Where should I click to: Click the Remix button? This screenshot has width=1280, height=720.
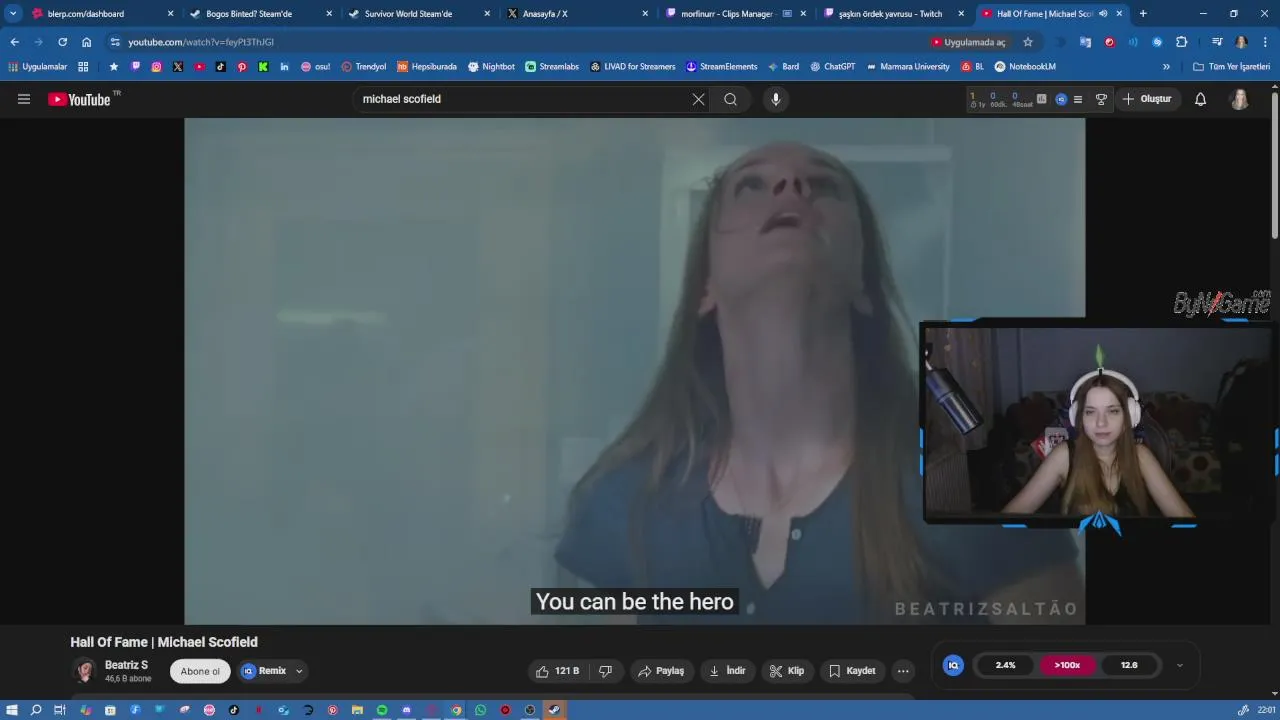point(264,671)
